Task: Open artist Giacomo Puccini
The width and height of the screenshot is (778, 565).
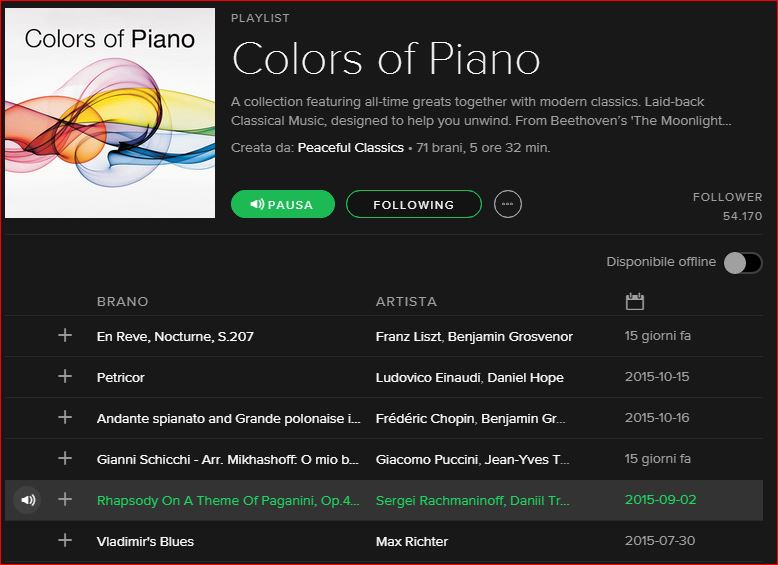Action: (x=427, y=459)
